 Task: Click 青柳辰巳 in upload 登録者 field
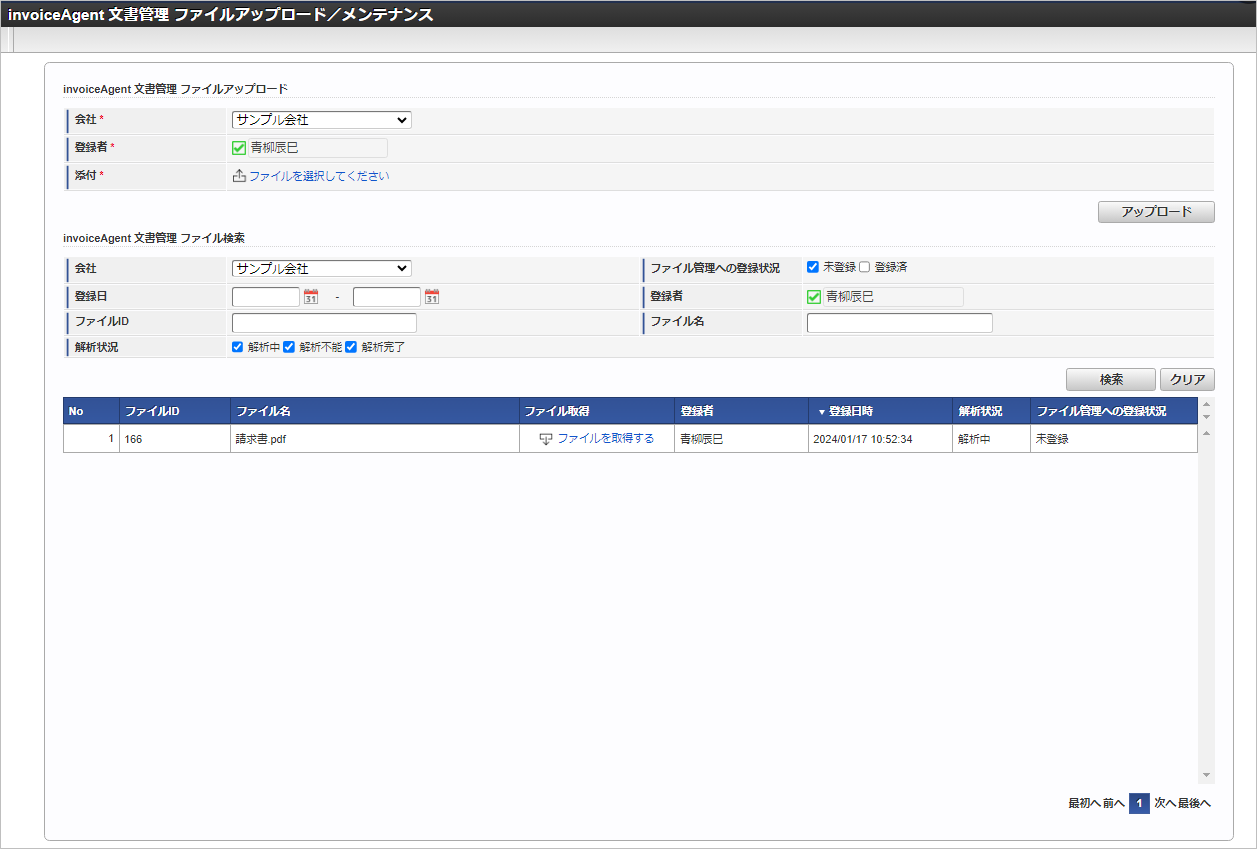click(x=274, y=148)
